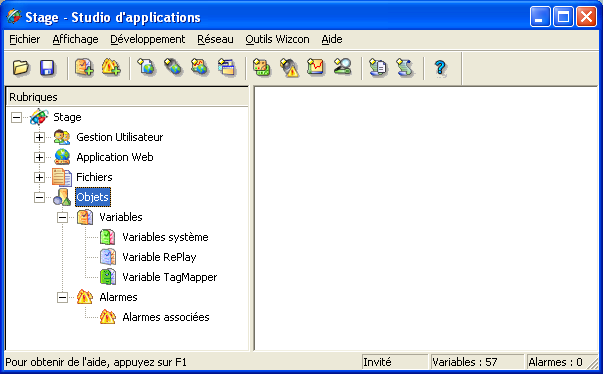
Task: Select Application Web in the tree
Action: [x=115, y=157]
